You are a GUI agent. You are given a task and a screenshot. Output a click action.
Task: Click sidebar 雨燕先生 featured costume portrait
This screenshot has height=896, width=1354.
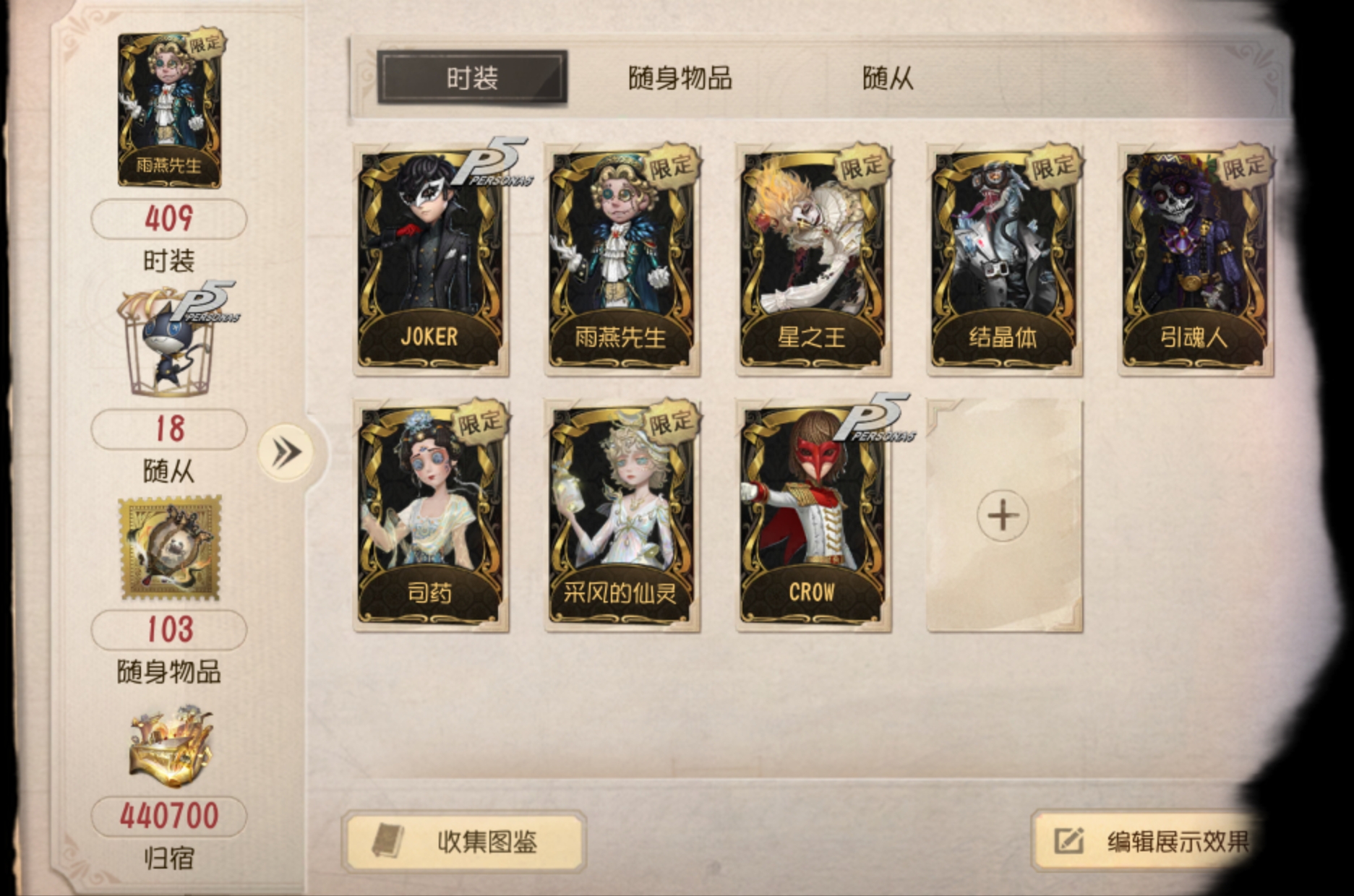[x=170, y=110]
